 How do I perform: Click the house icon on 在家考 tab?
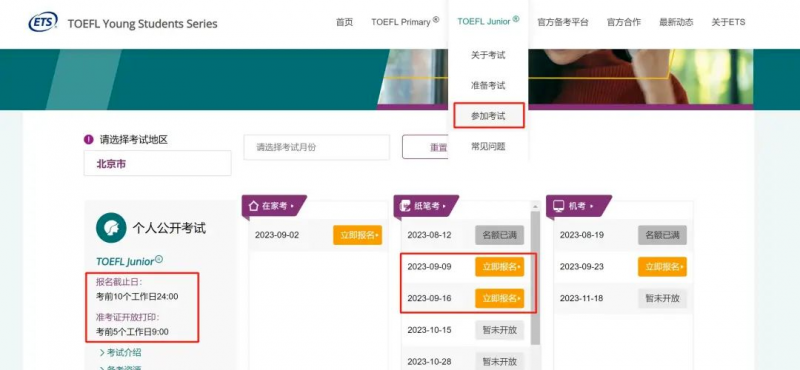(x=254, y=206)
